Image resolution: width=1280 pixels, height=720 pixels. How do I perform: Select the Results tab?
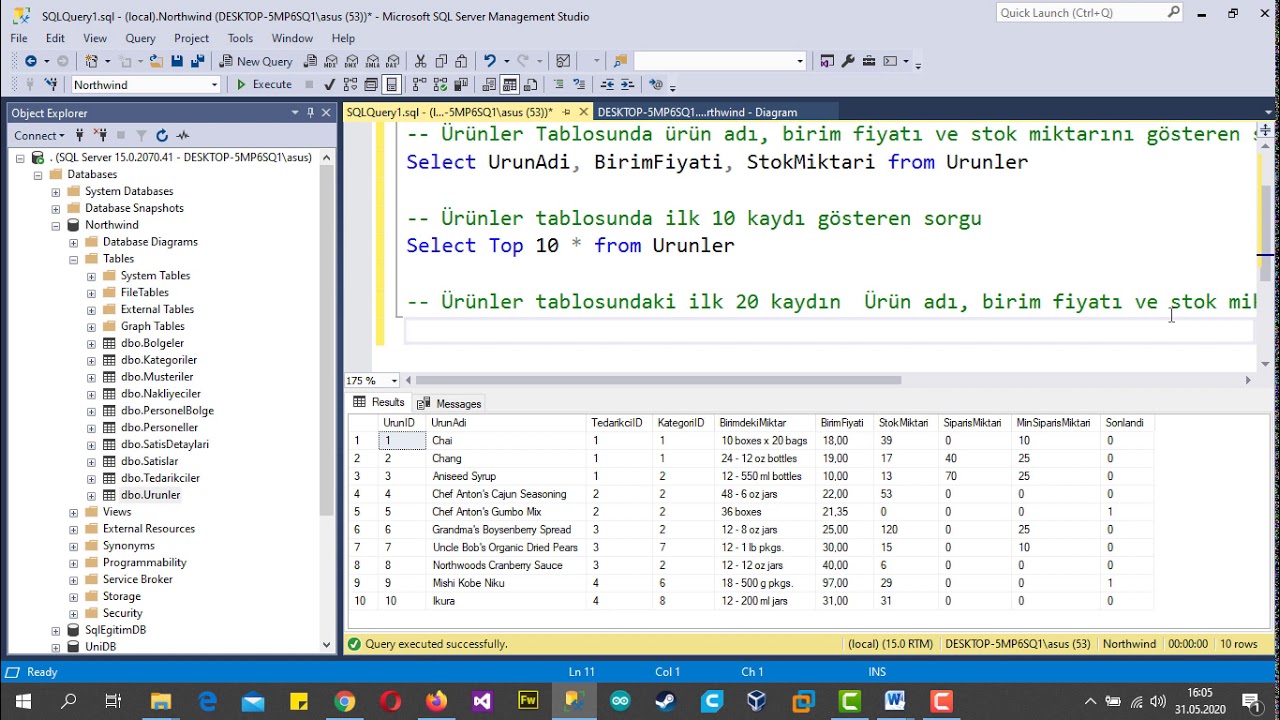click(x=379, y=402)
